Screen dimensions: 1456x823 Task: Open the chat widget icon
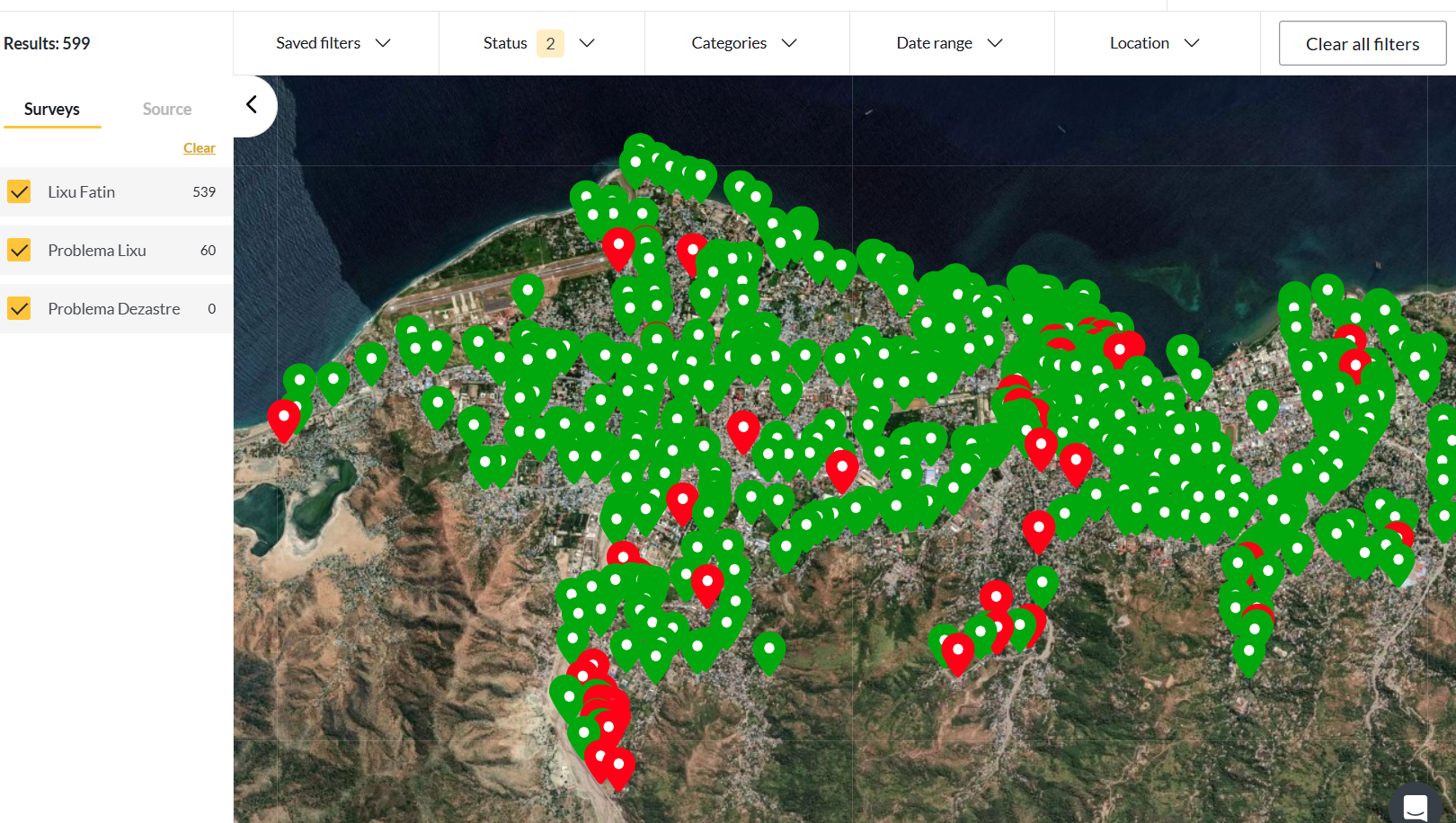pos(1415,806)
